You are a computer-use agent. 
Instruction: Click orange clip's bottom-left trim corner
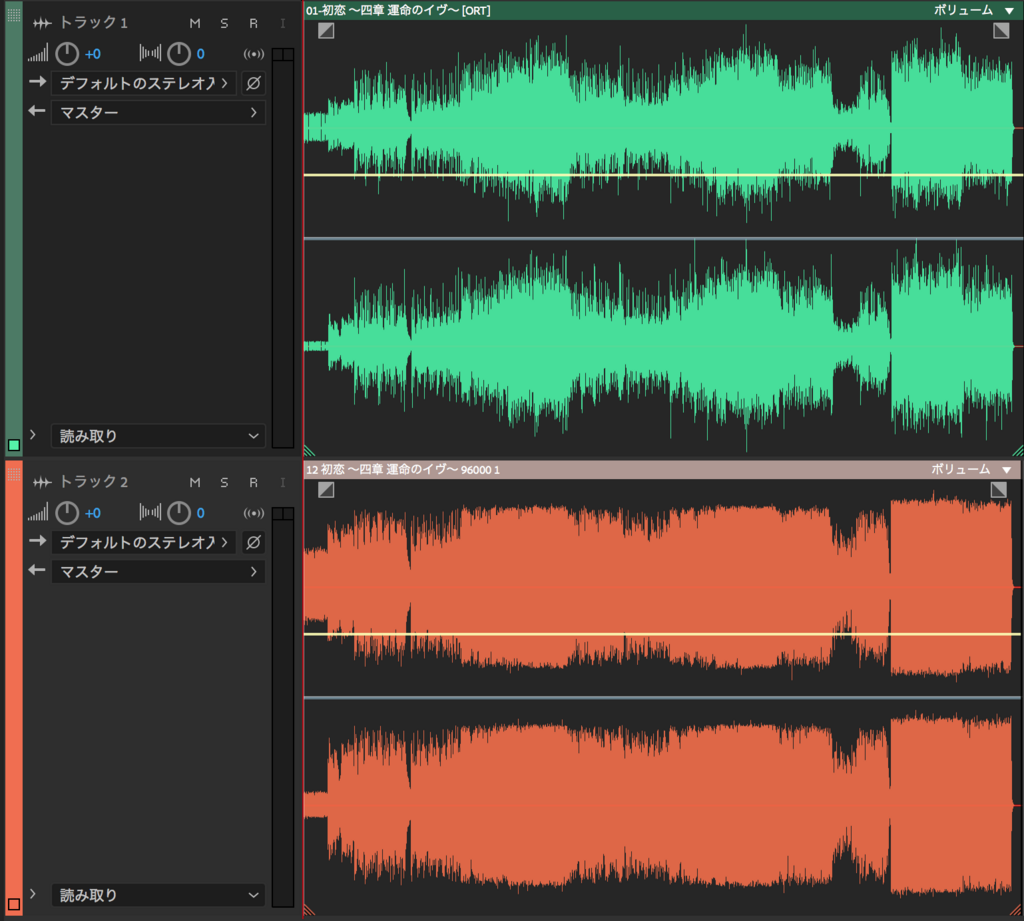pyautogui.click(x=310, y=909)
